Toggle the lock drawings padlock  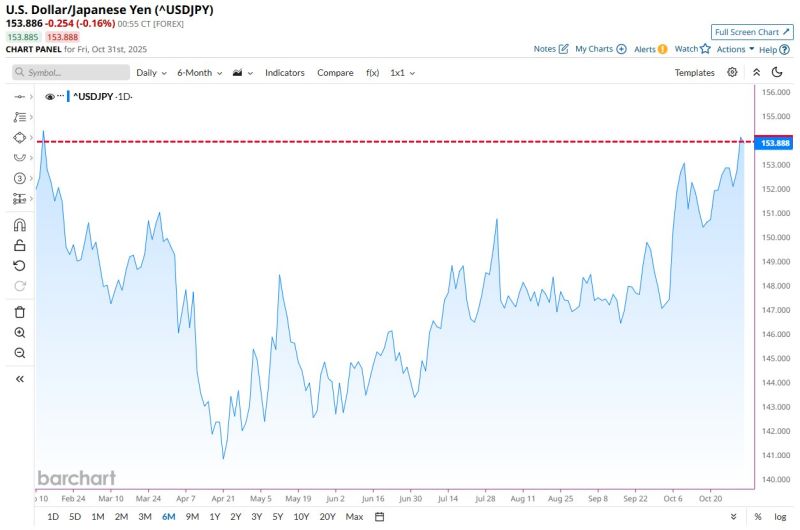(19, 245)
